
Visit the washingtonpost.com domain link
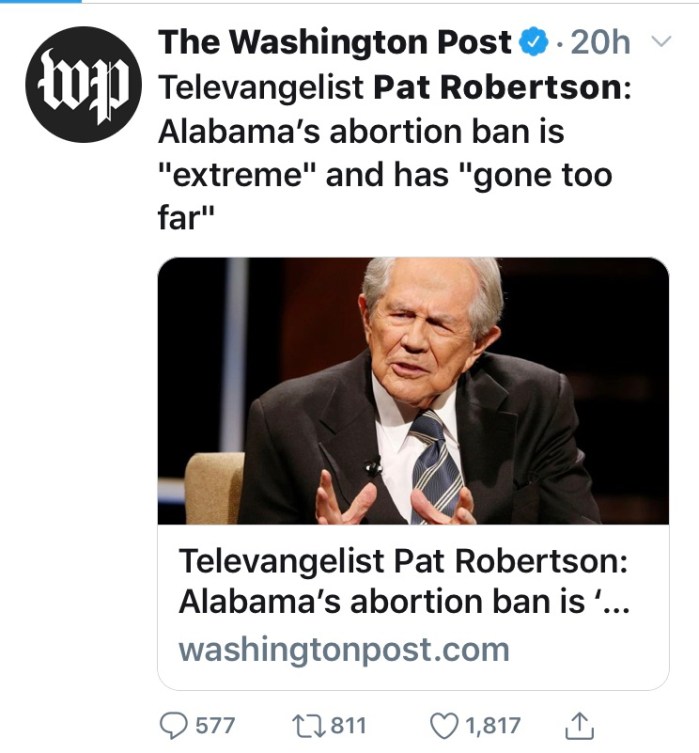(343, 650)
